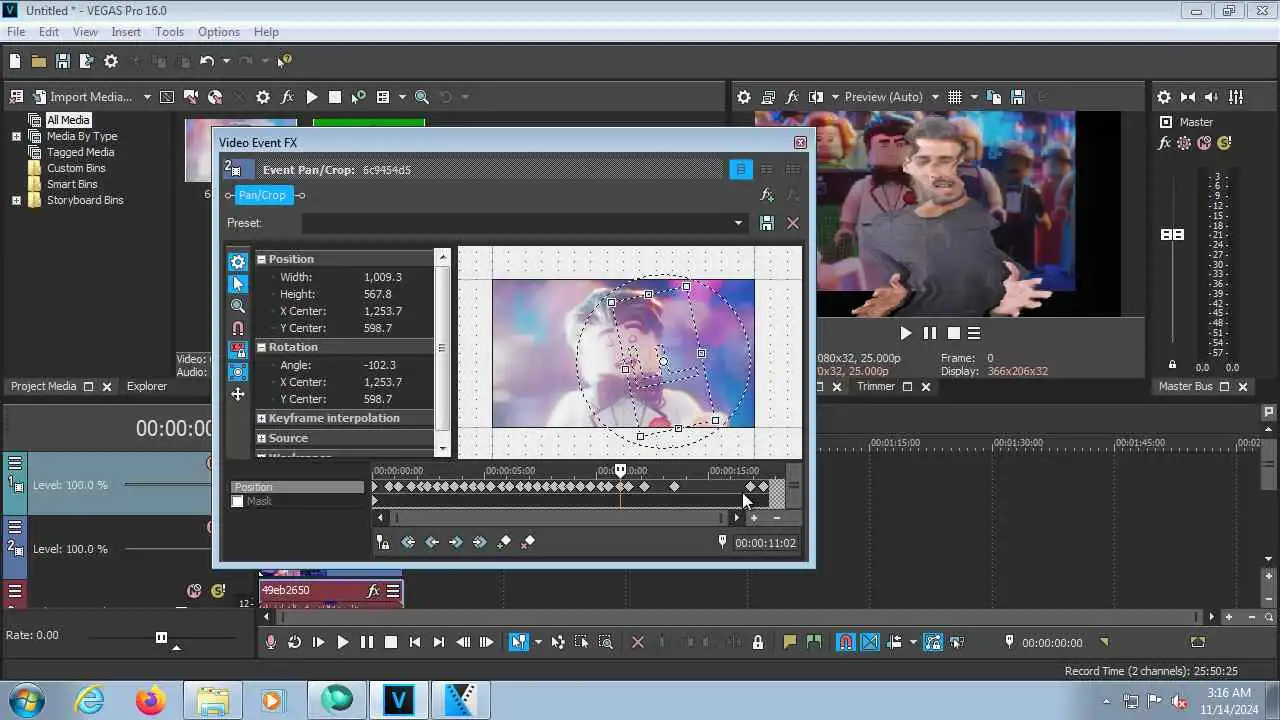Toggle Lock Aspect Ratio in Pan/Crop
1280x720 pixels.
pos(238,350)
